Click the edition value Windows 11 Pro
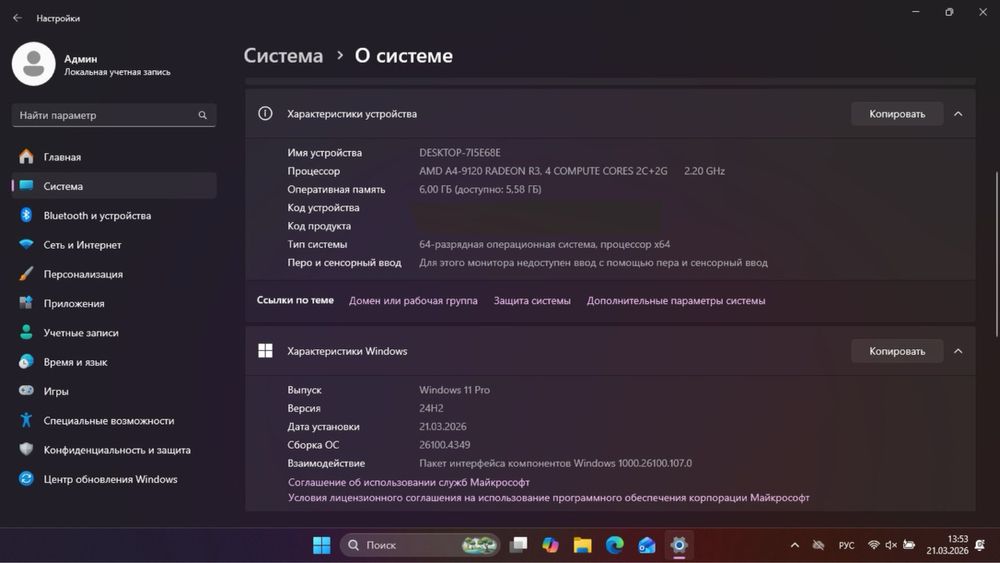 tap(454, 390)
